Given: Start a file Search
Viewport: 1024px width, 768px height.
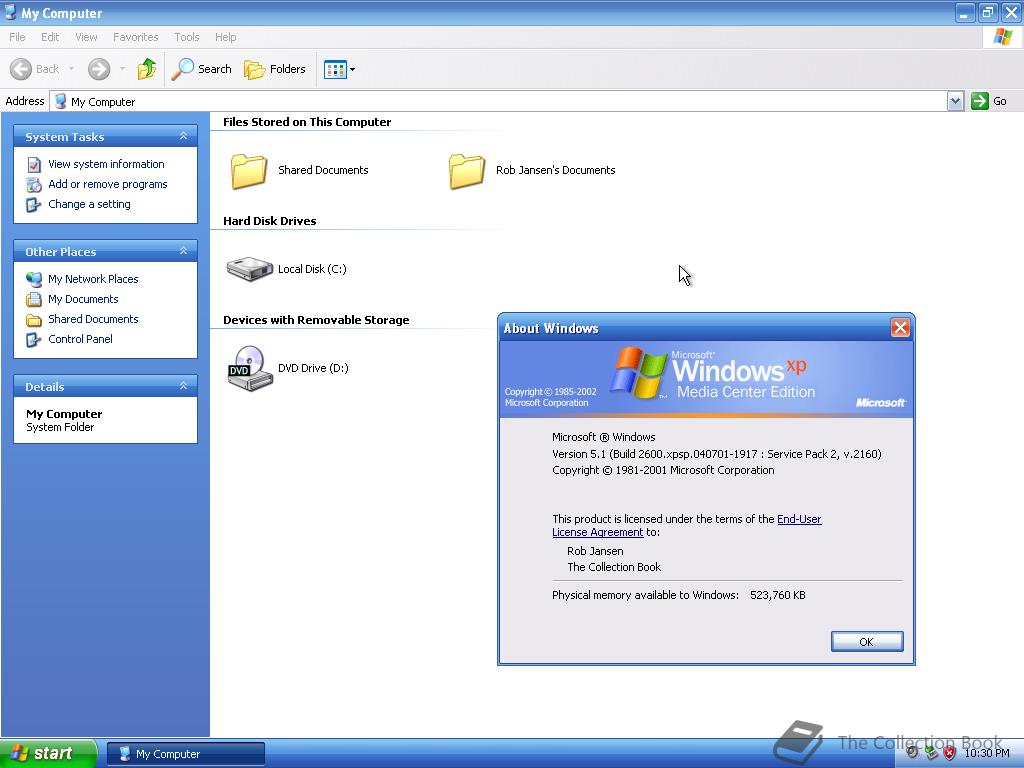Looking at the screenshot, I should [202, 69].
